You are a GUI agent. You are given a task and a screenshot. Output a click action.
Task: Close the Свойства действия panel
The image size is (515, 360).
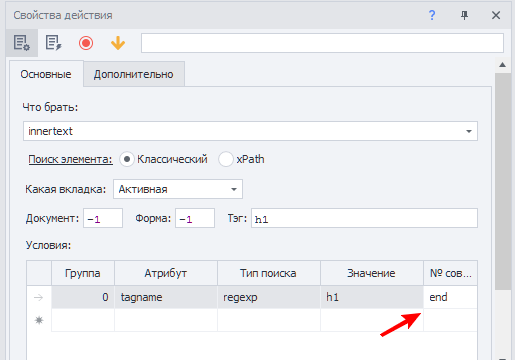496,15
